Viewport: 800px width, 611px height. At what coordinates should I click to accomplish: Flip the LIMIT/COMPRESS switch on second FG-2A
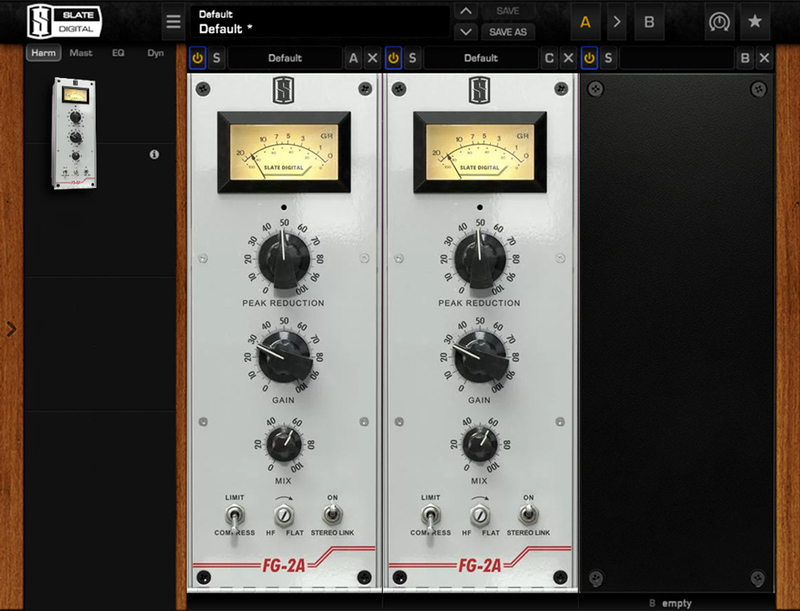(430, 516)
